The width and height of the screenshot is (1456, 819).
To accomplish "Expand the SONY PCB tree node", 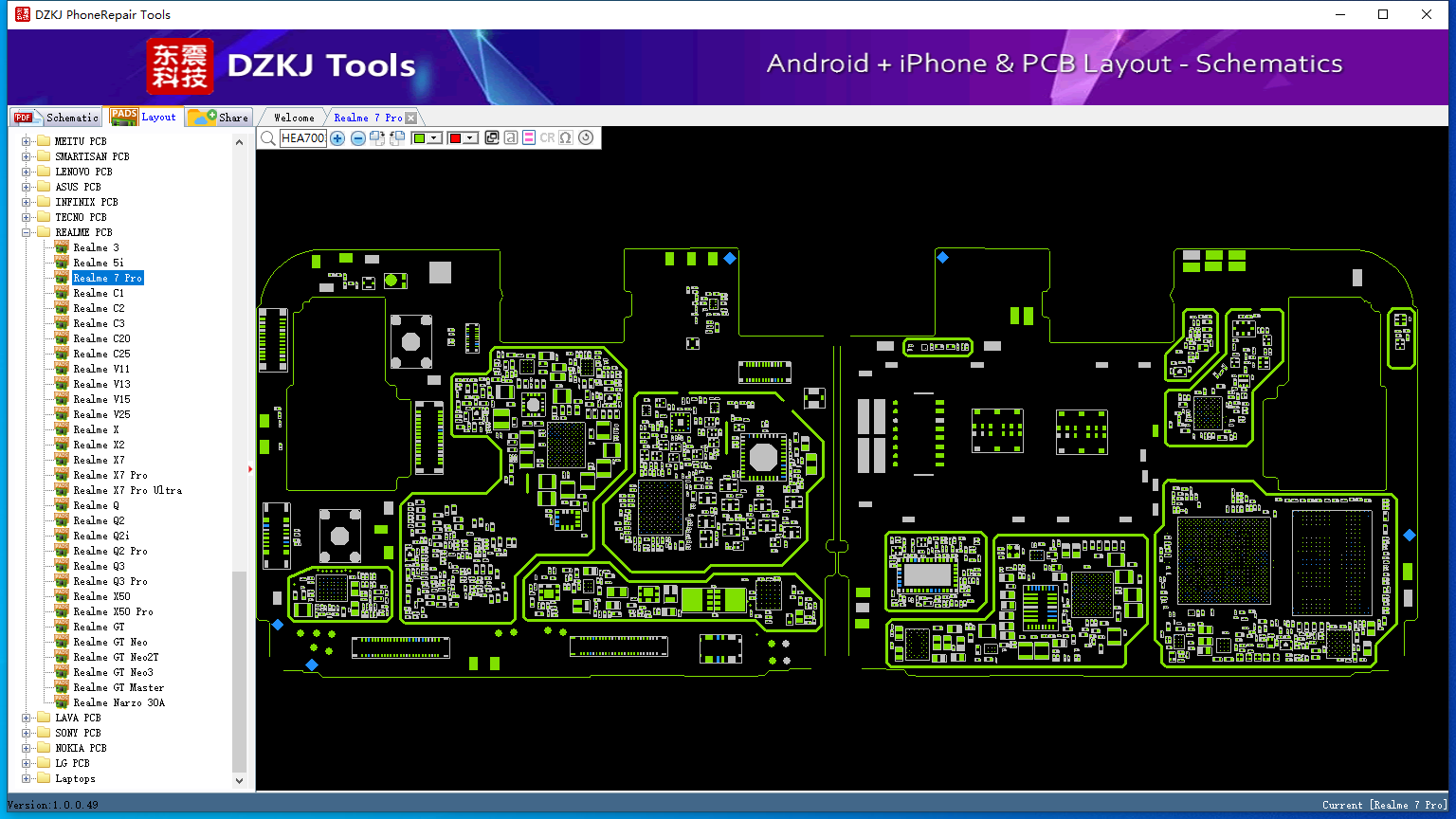I will tap(27, 732).
